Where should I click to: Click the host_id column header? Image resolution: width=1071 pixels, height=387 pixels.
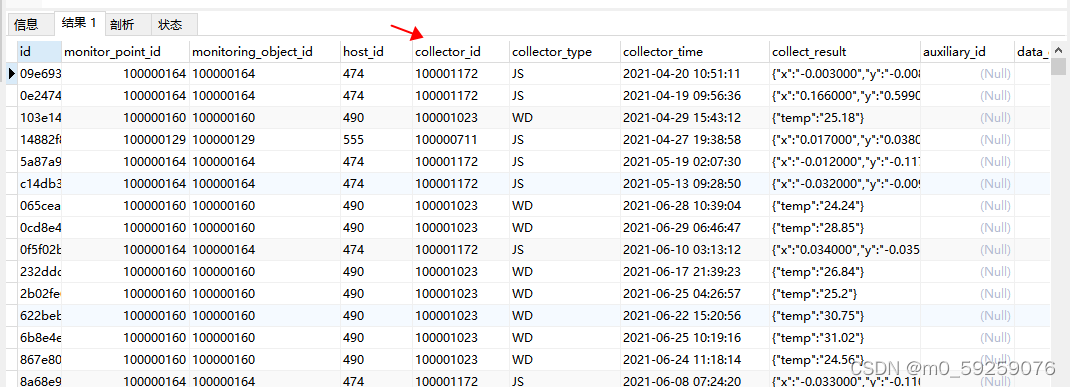376,52
